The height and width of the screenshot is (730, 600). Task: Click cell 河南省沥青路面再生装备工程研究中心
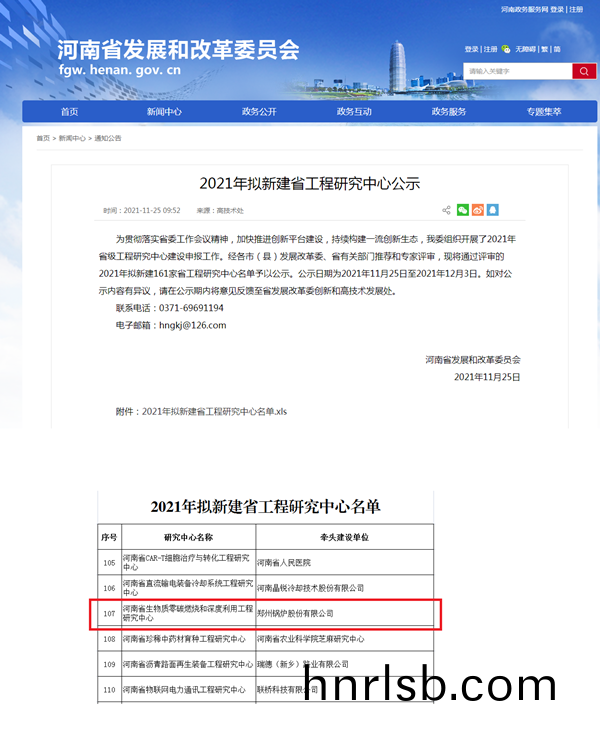click(x=188, y=664)
